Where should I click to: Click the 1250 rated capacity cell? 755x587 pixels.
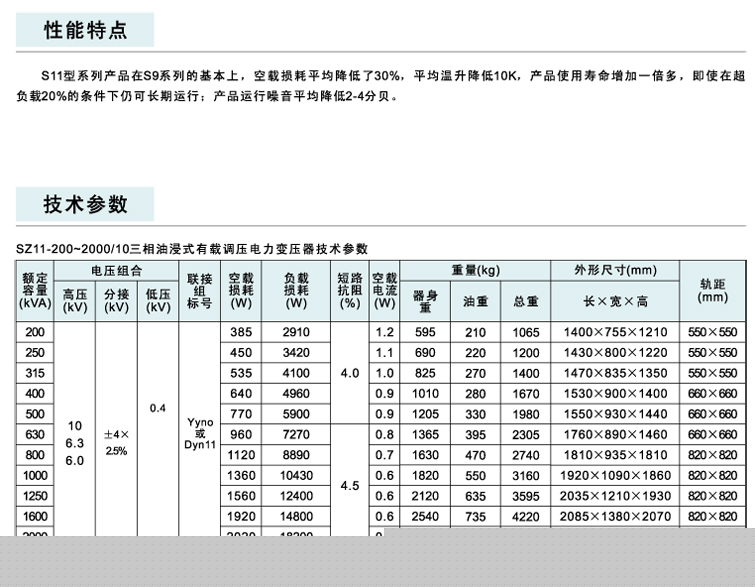[x=35, y=496]
